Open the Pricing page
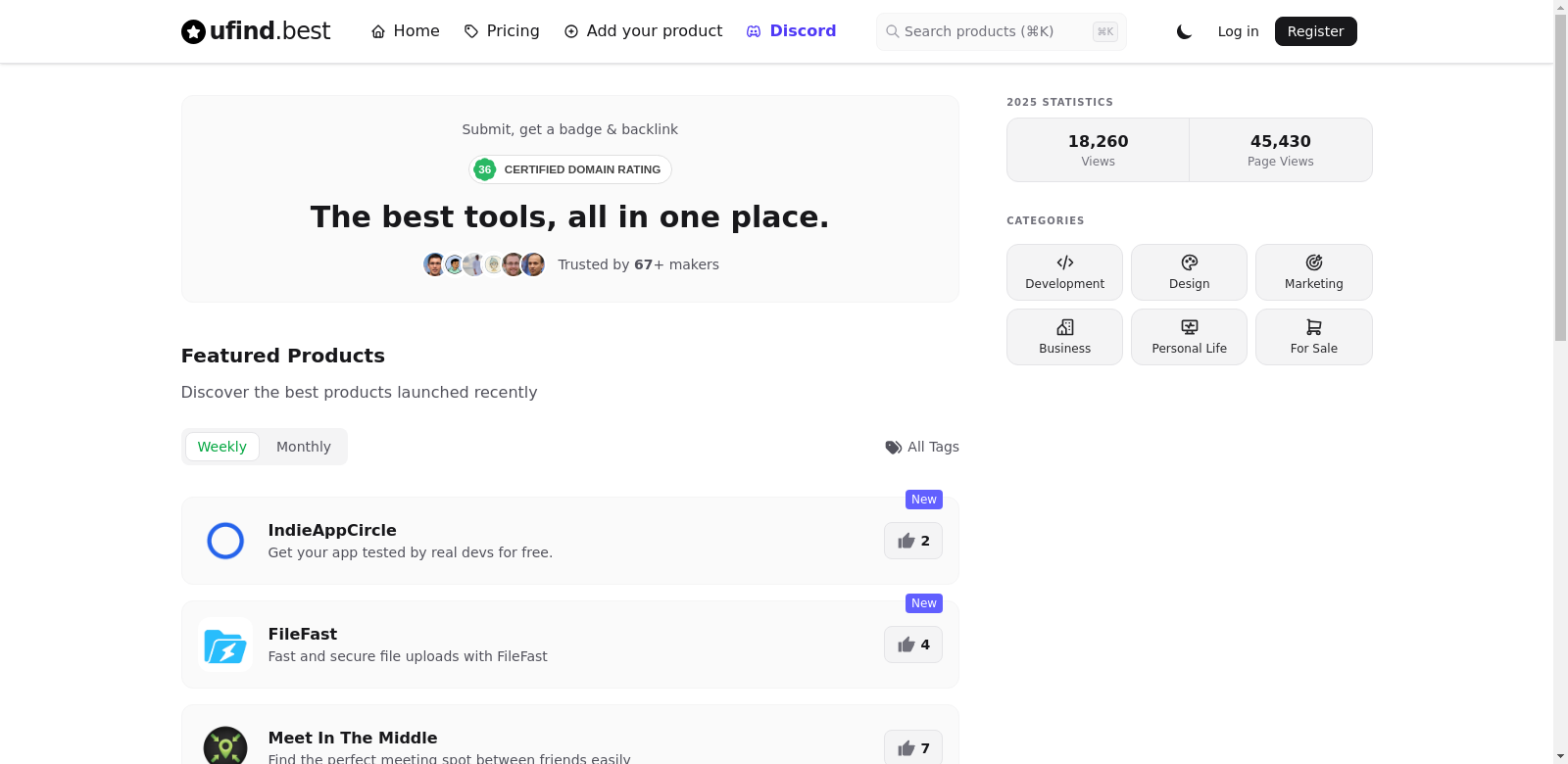Screen dimensions: 1568x764 501,31
